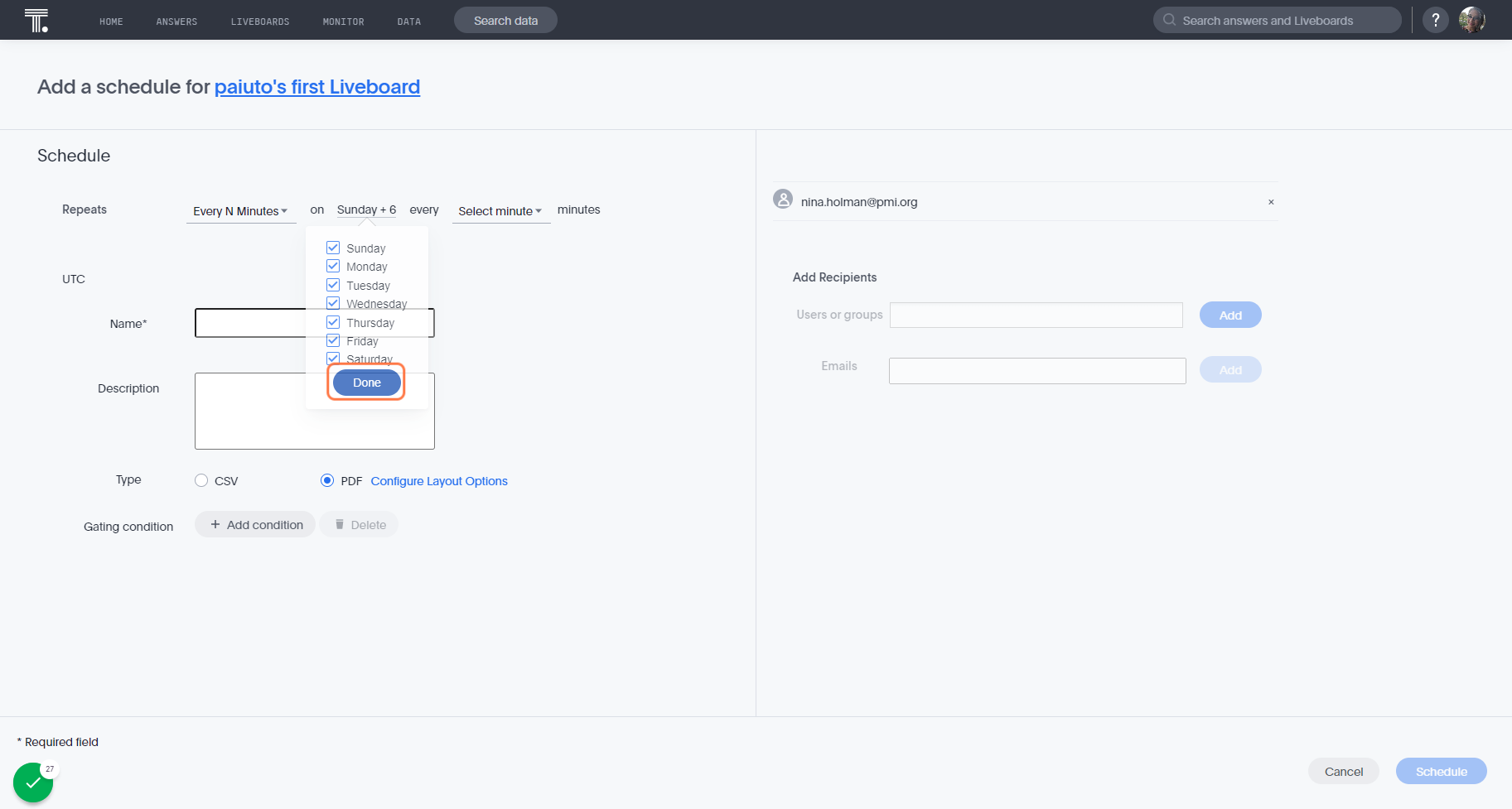
Task: Select the PDF type radio button
Action: coord(327,480)
